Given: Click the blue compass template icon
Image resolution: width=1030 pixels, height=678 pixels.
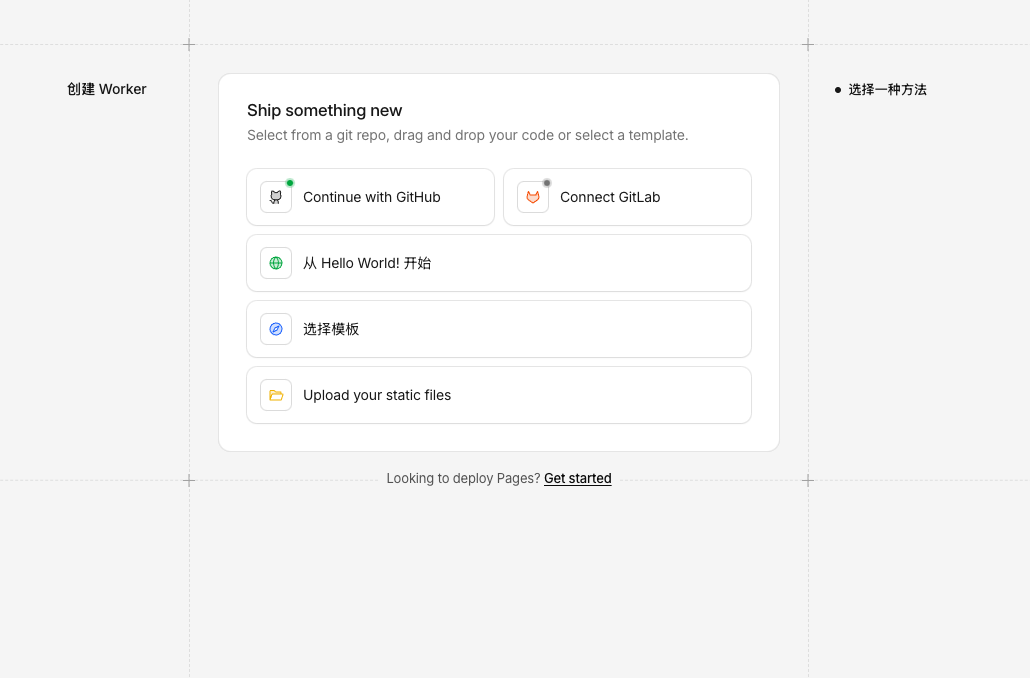Looking at the screenshot, I should (x=276, y=329).
